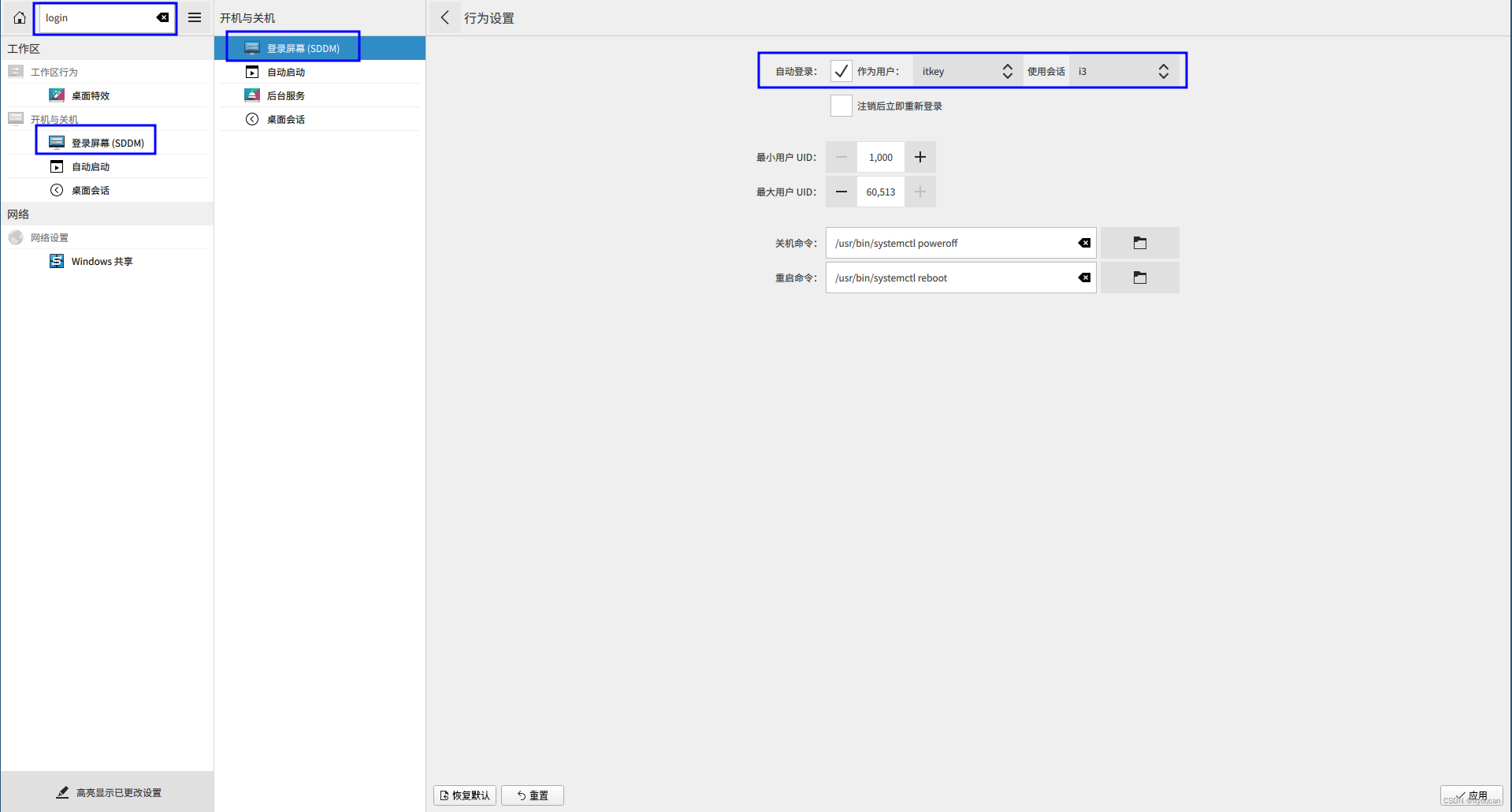This screenshot has height=812, width=1512.
Task: Select 登录屏幕 (SDDM) in the middle panel
Action: [x=320, y=48]
